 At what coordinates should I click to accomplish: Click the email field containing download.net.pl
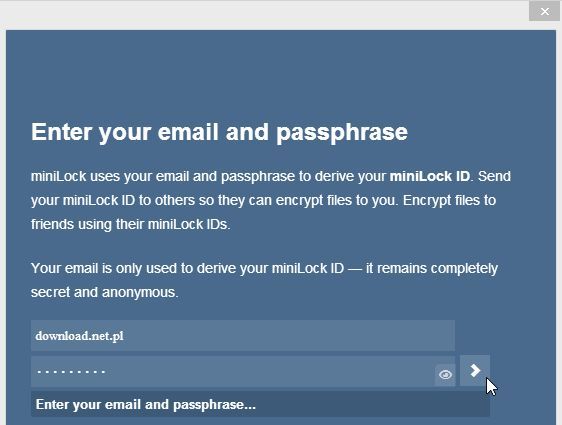tap(243, 336)
